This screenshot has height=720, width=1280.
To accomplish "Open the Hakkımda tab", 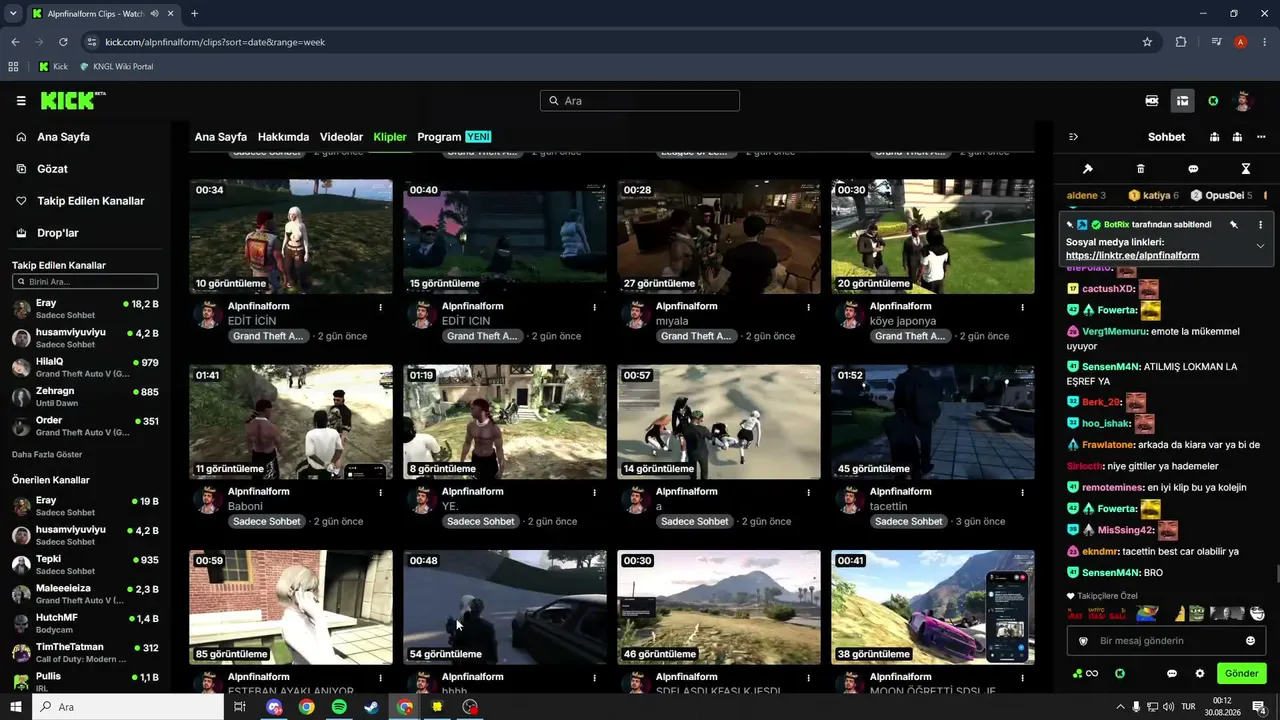I will point(283,137).
